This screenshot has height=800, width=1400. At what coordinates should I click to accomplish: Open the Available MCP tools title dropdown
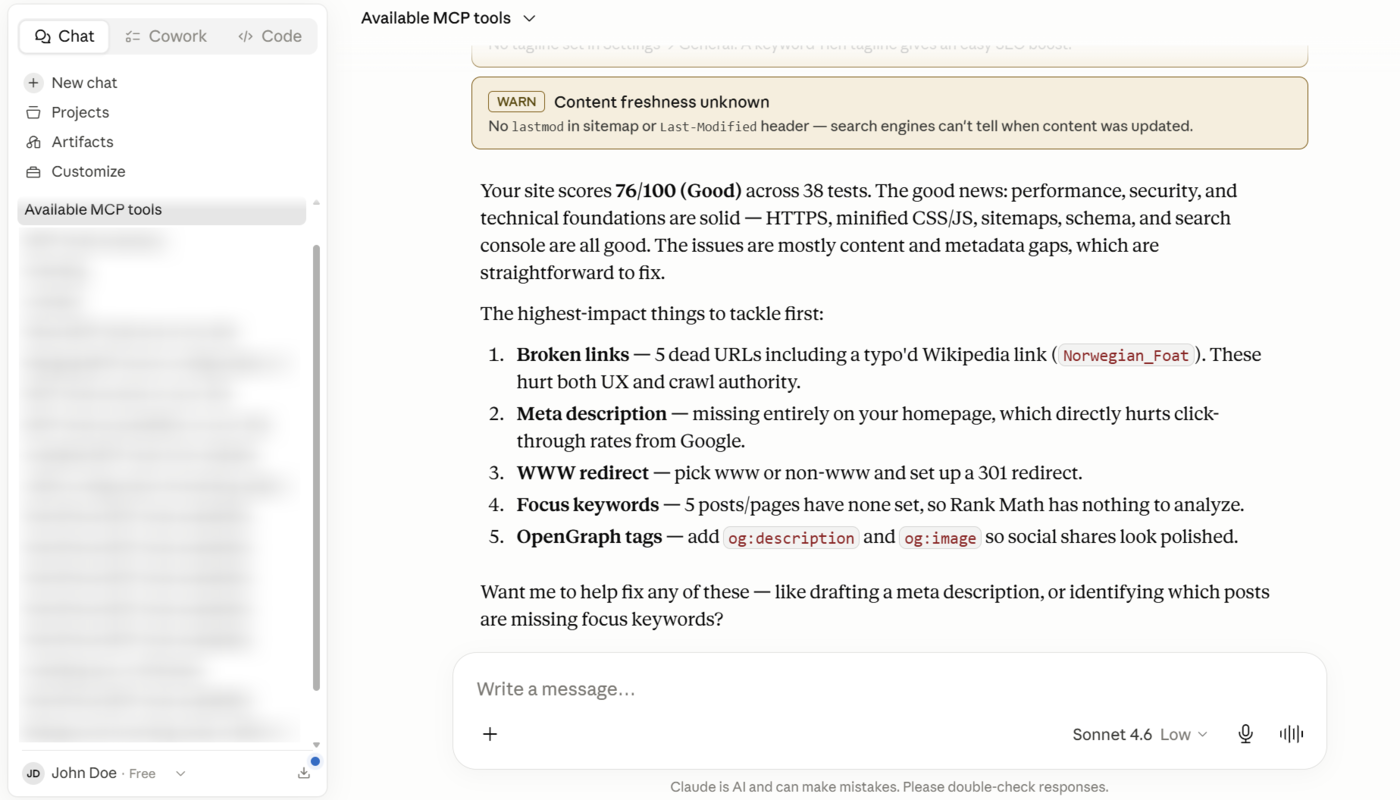point(449,18)
